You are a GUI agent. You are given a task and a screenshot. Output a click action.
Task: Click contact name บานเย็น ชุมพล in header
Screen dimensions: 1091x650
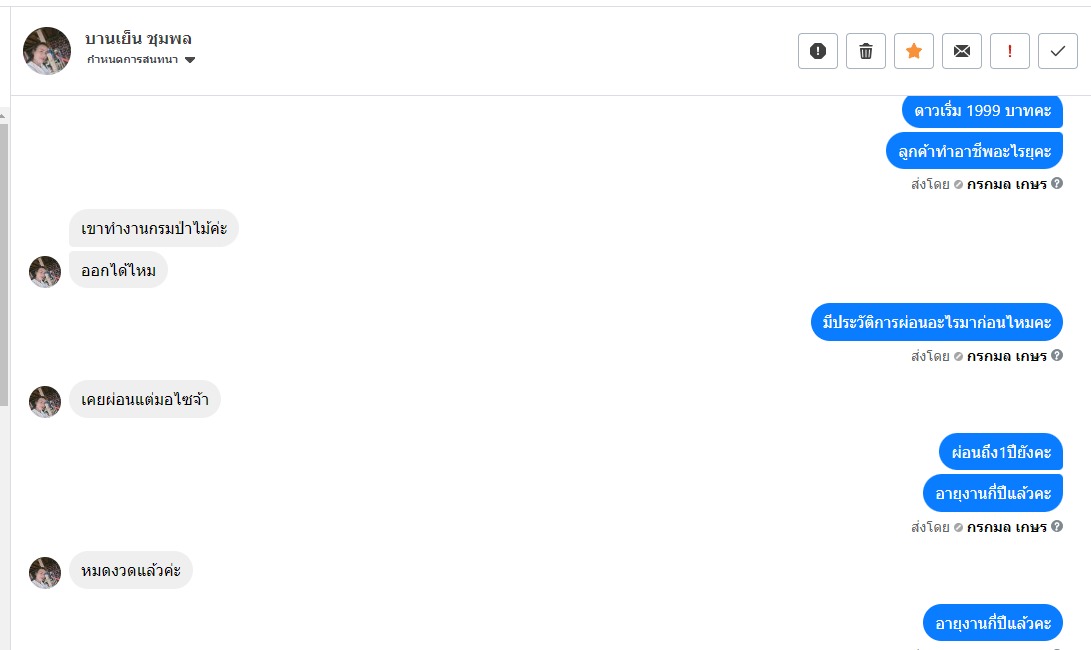[x=139, y=39]
